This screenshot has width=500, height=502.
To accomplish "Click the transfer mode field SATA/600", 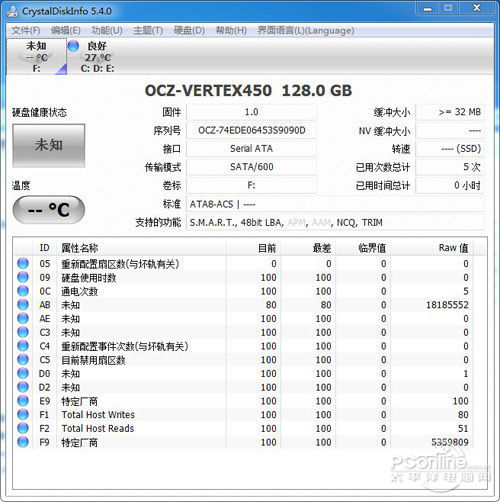I will pos(251,167).
